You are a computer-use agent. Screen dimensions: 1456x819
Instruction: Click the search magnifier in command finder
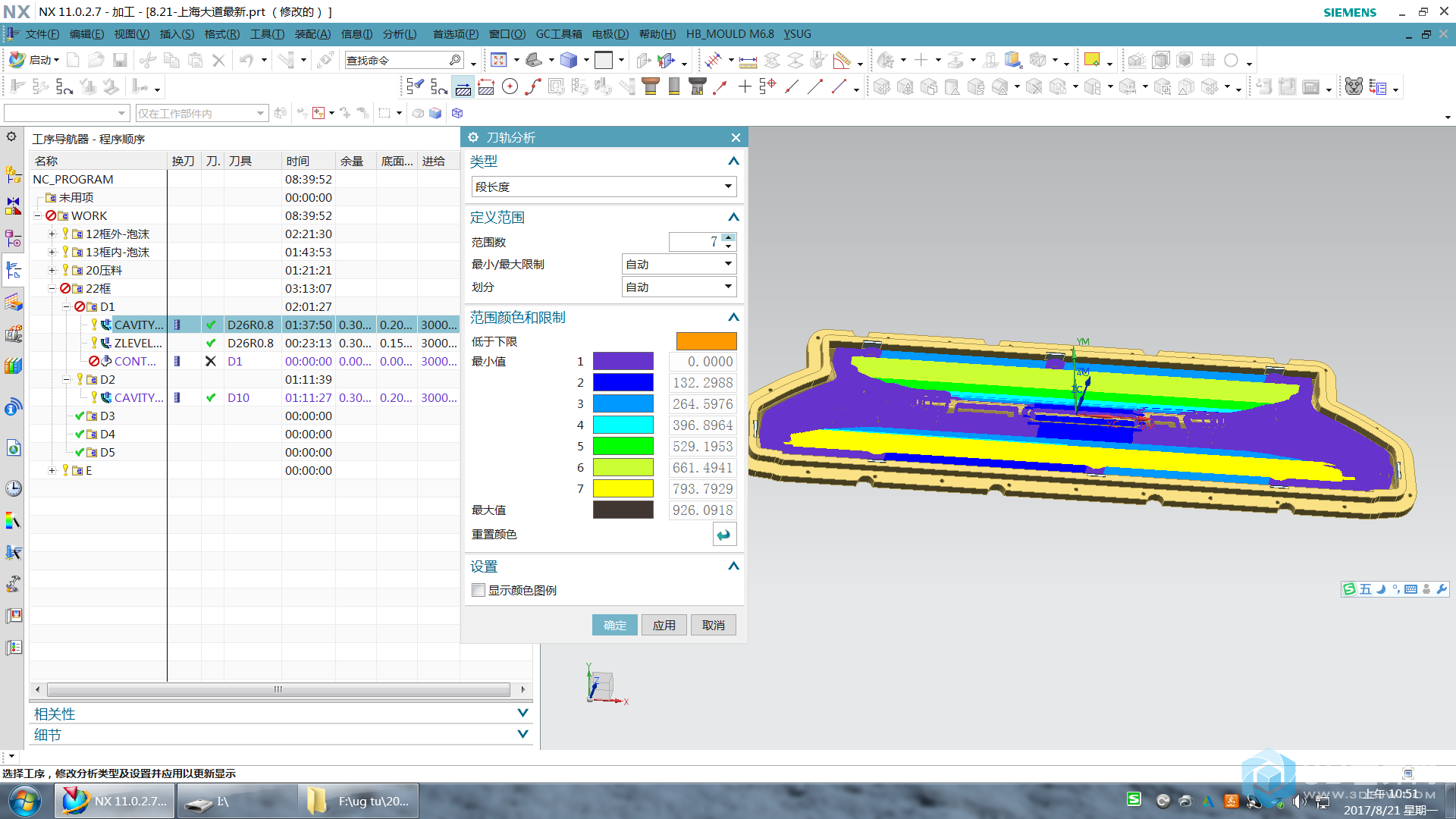click(455, 60)
